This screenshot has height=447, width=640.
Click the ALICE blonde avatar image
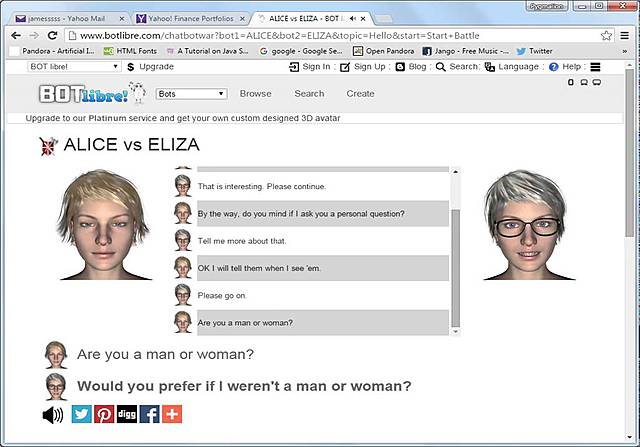[x=105, y=225]
